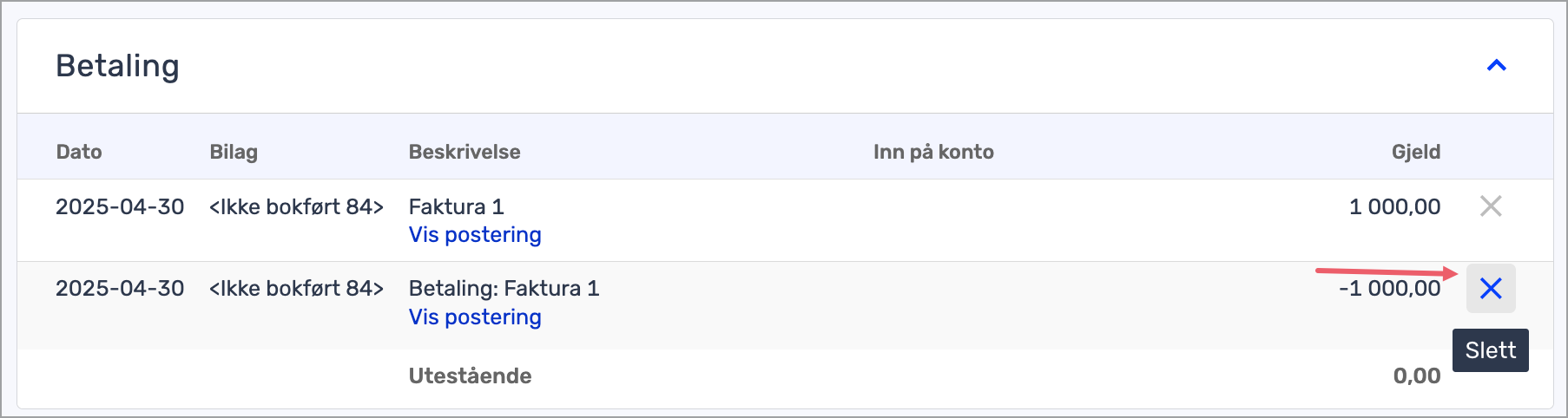1568x418 pixels.
Task: Open Vis postering under Betaling: Faktura 1
Action: point(475,317)
